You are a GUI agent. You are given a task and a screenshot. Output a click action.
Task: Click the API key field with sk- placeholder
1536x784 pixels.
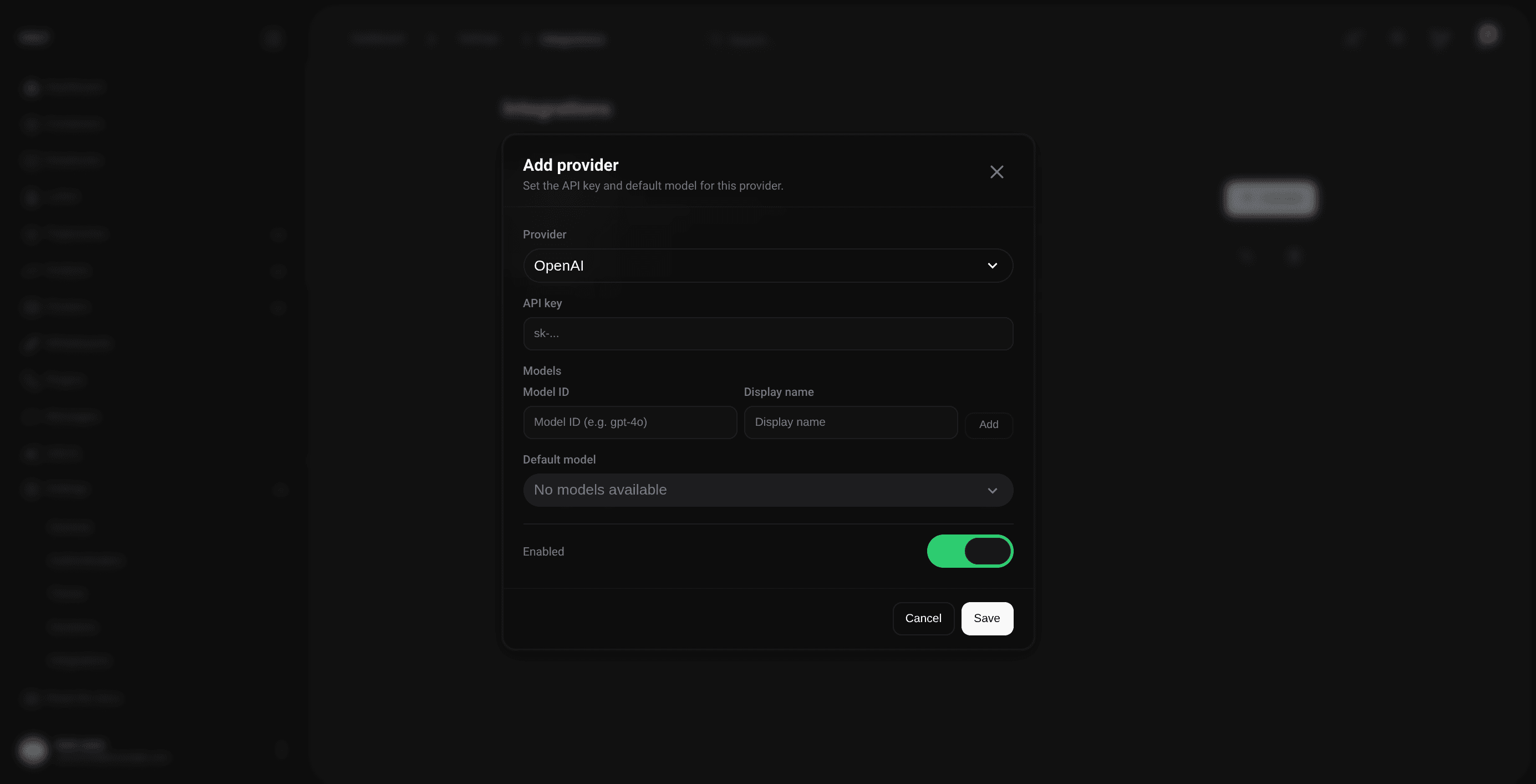tap(767, 334)
